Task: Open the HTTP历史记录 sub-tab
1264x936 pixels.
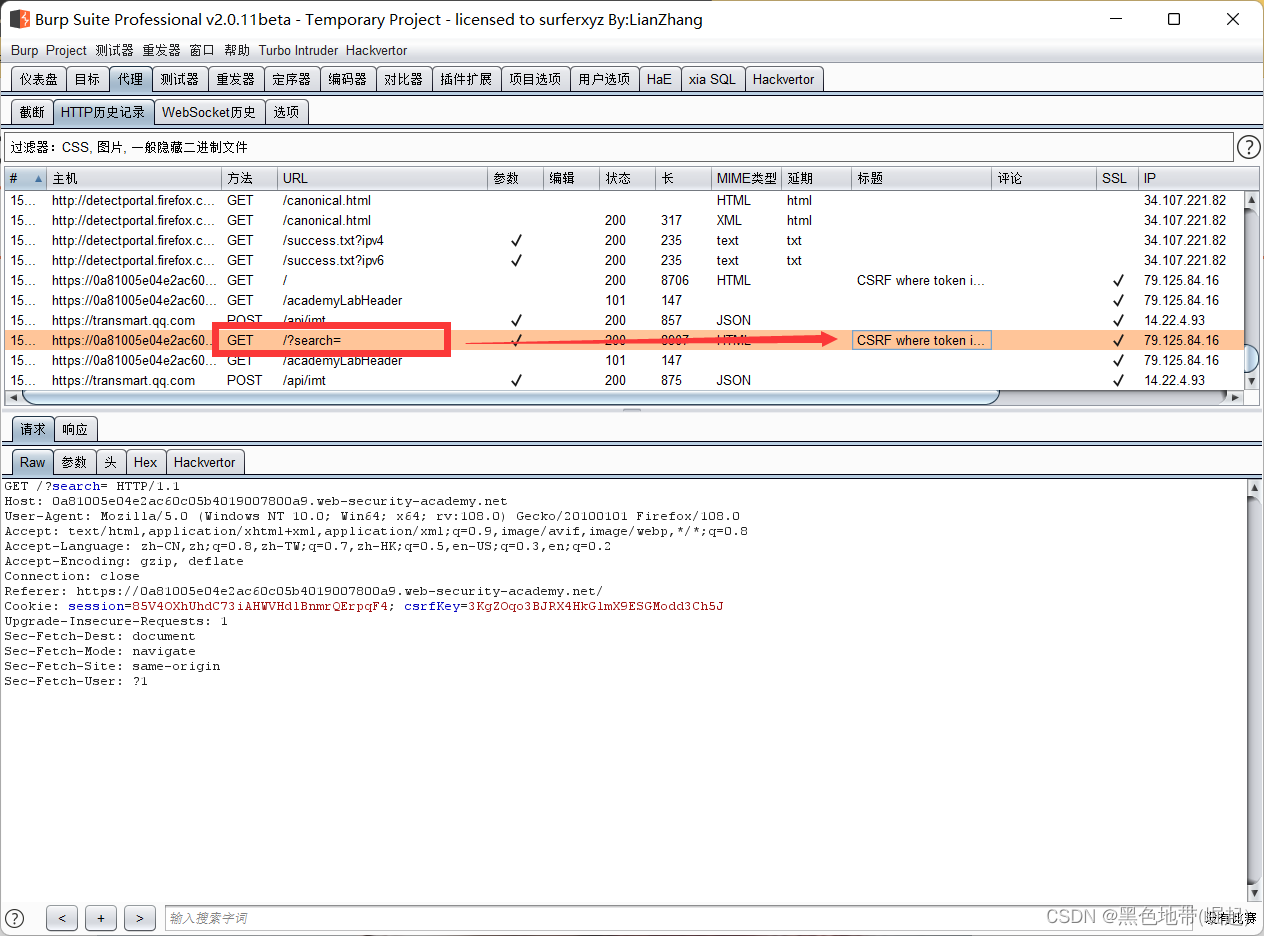Action: click(x=103, y=112)
